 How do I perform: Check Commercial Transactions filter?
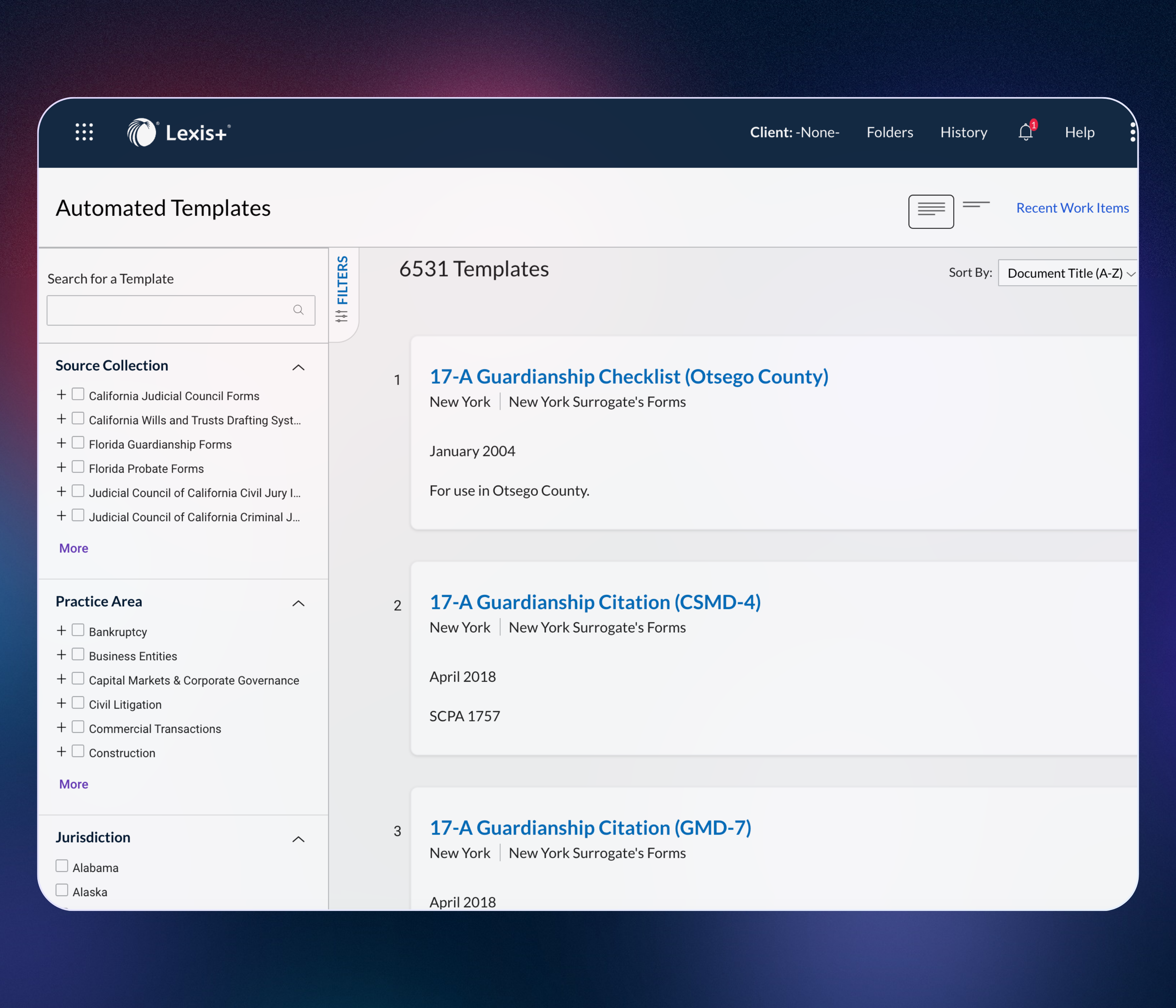point(78,727)
